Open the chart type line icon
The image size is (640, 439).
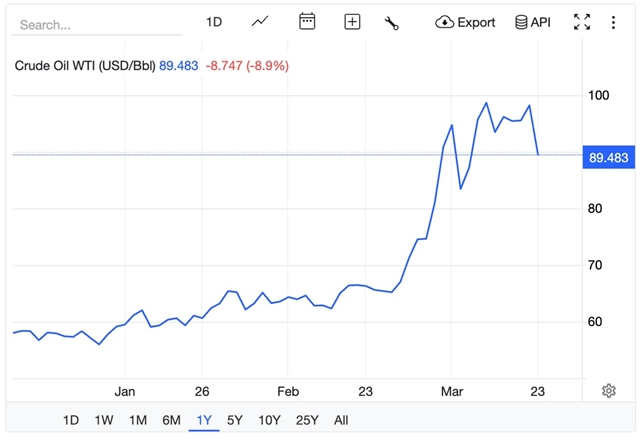tap(260, 22)
